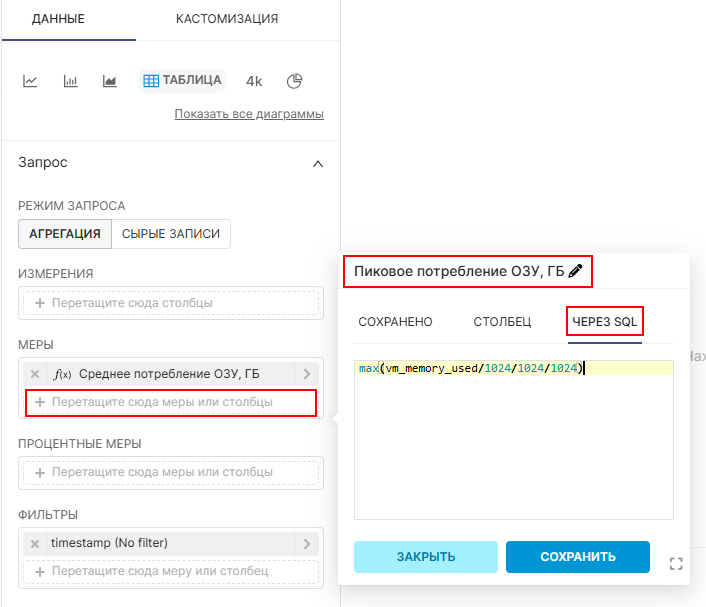Viewport: 706px width, 607px height.
Task: Click the expand editor fullscreen icon
Action: point(676,563)
